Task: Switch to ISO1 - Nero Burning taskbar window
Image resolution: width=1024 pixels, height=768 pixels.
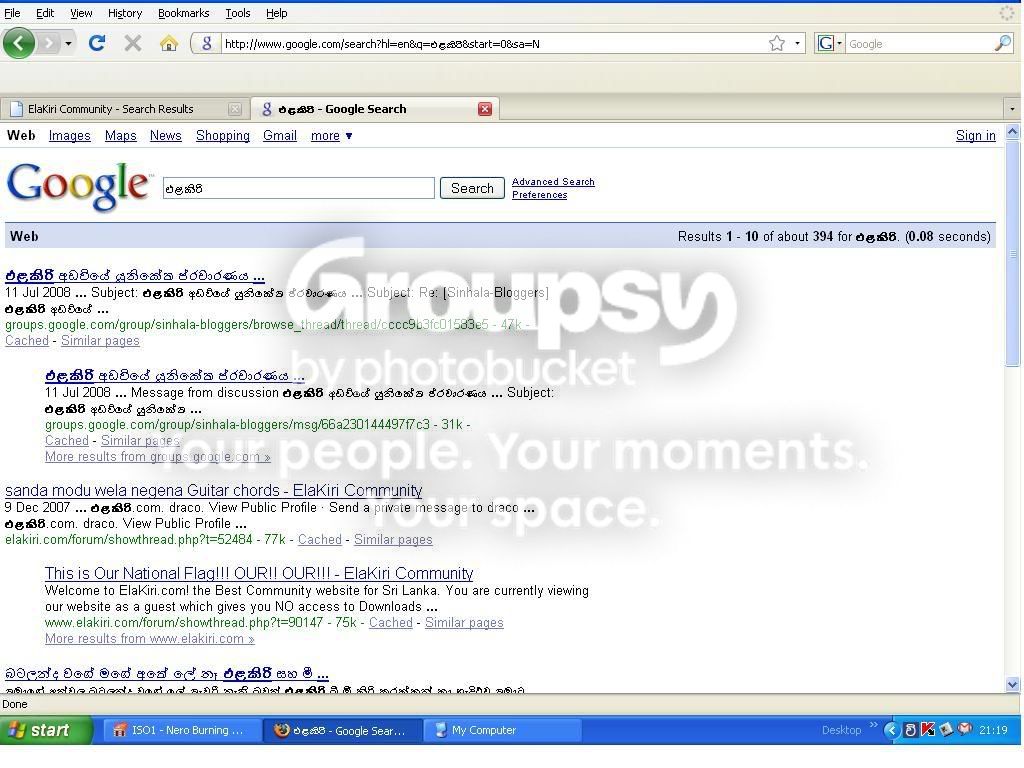Action: 182,730
